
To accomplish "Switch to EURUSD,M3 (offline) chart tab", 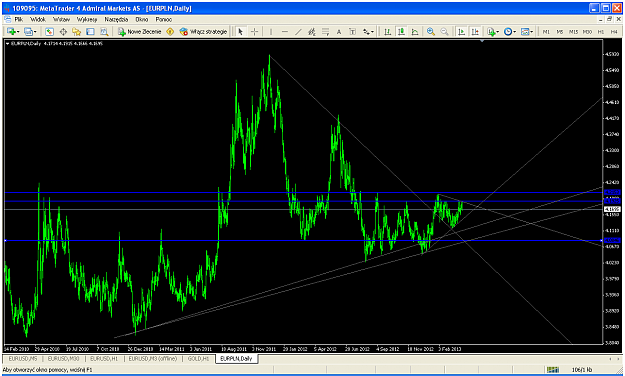I will click(153, 358).
